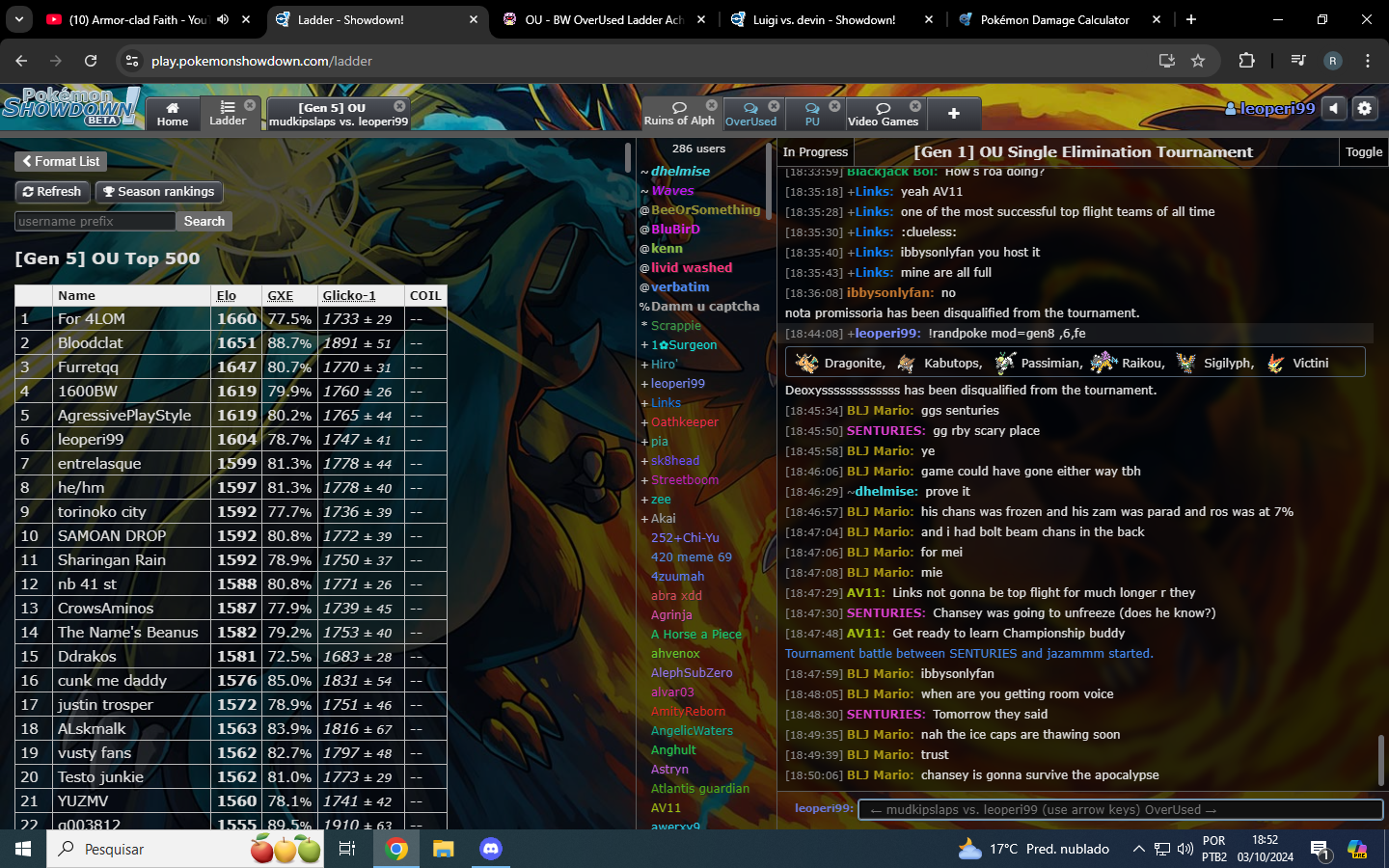Mute the YouTube tab audio icon
The image size is (1389, 868).
pyautogui.click(x=223, y=19)
